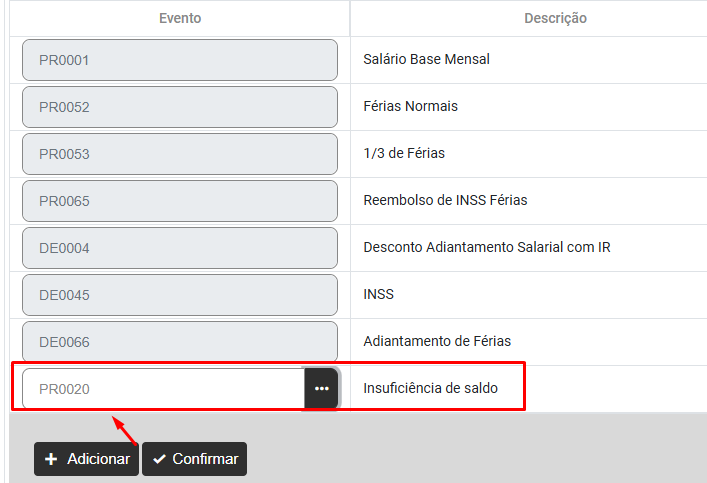Click the DE0045 event field
This screenshot has width=707, height=483.
[180, 295]
